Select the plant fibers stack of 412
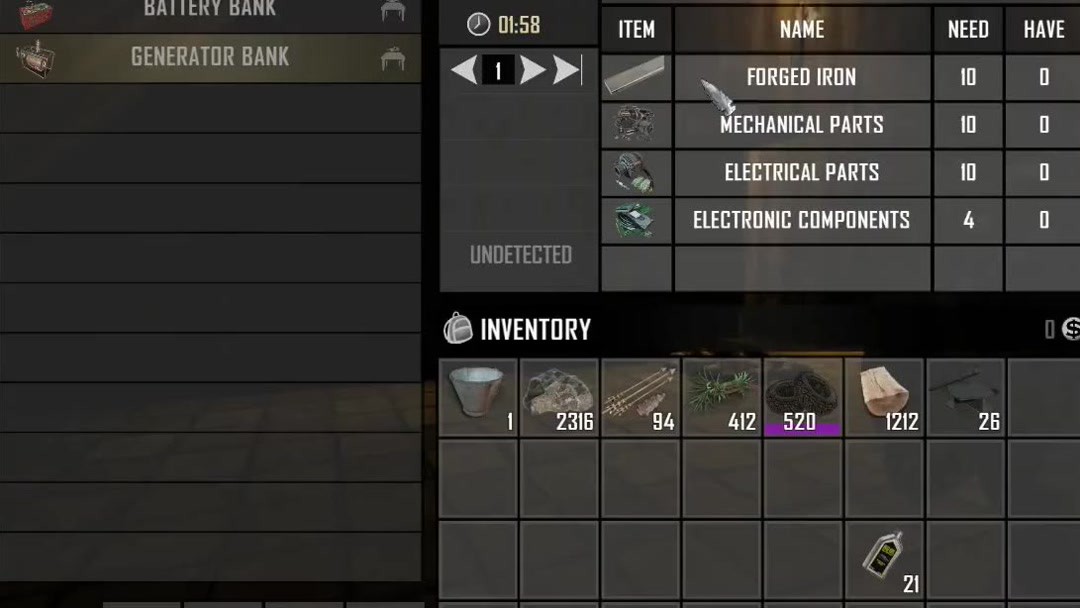Image resolution: width=1080 pixels, height=608 pixels. 722,397
